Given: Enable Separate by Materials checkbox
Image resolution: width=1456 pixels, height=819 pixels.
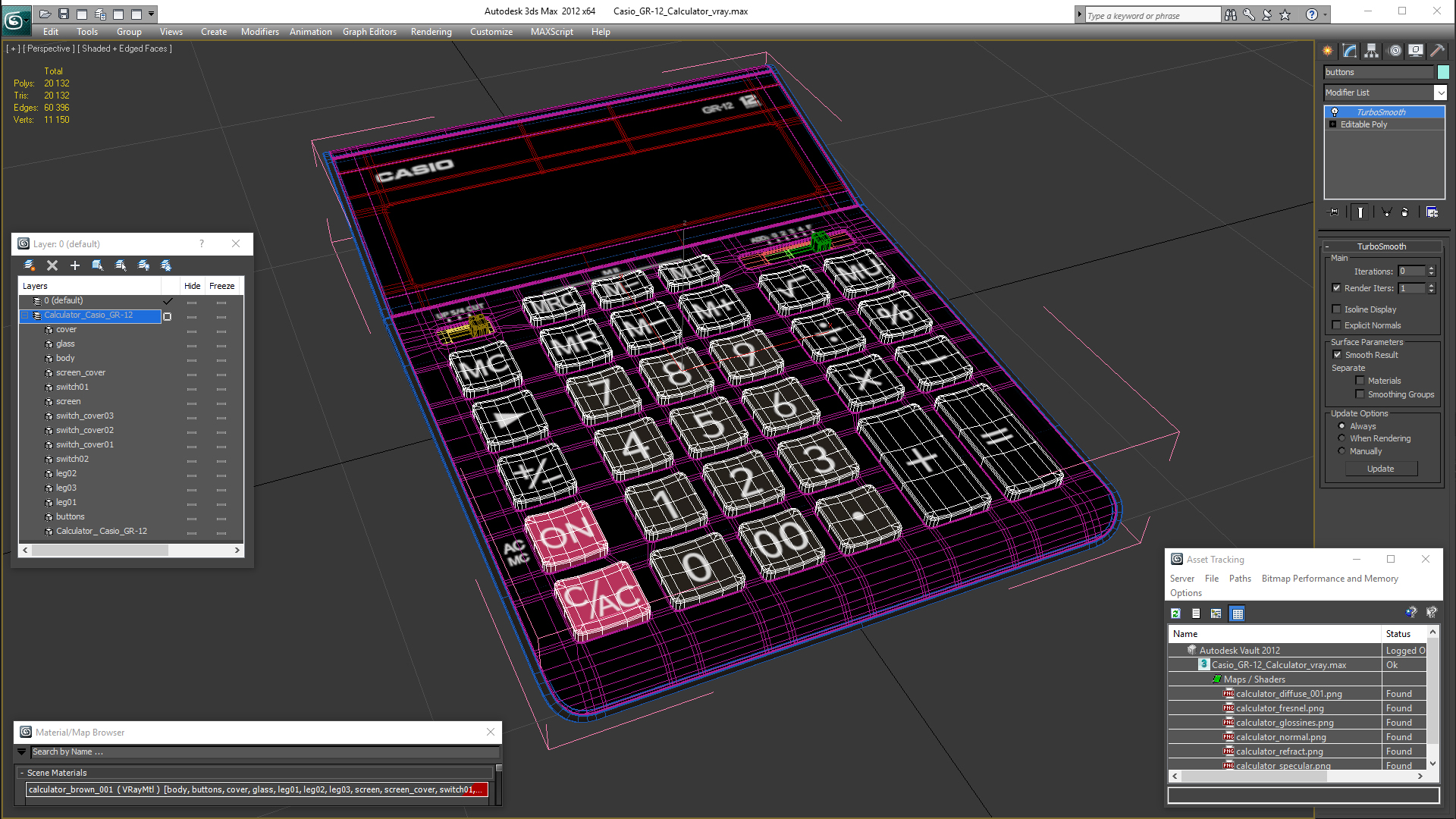Looking at the screenshot, I should coord(1360,381).
